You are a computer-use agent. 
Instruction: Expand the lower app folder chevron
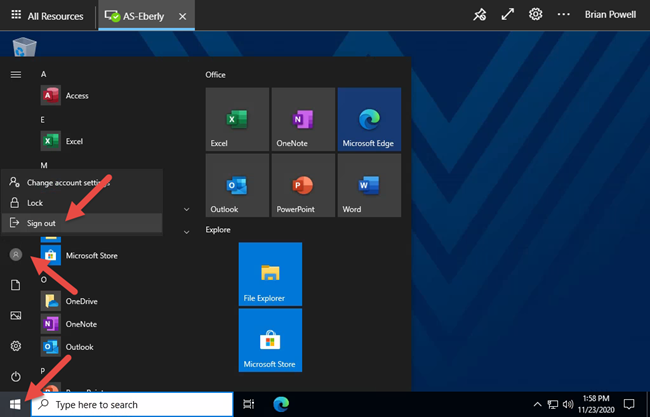coord(187,232)
